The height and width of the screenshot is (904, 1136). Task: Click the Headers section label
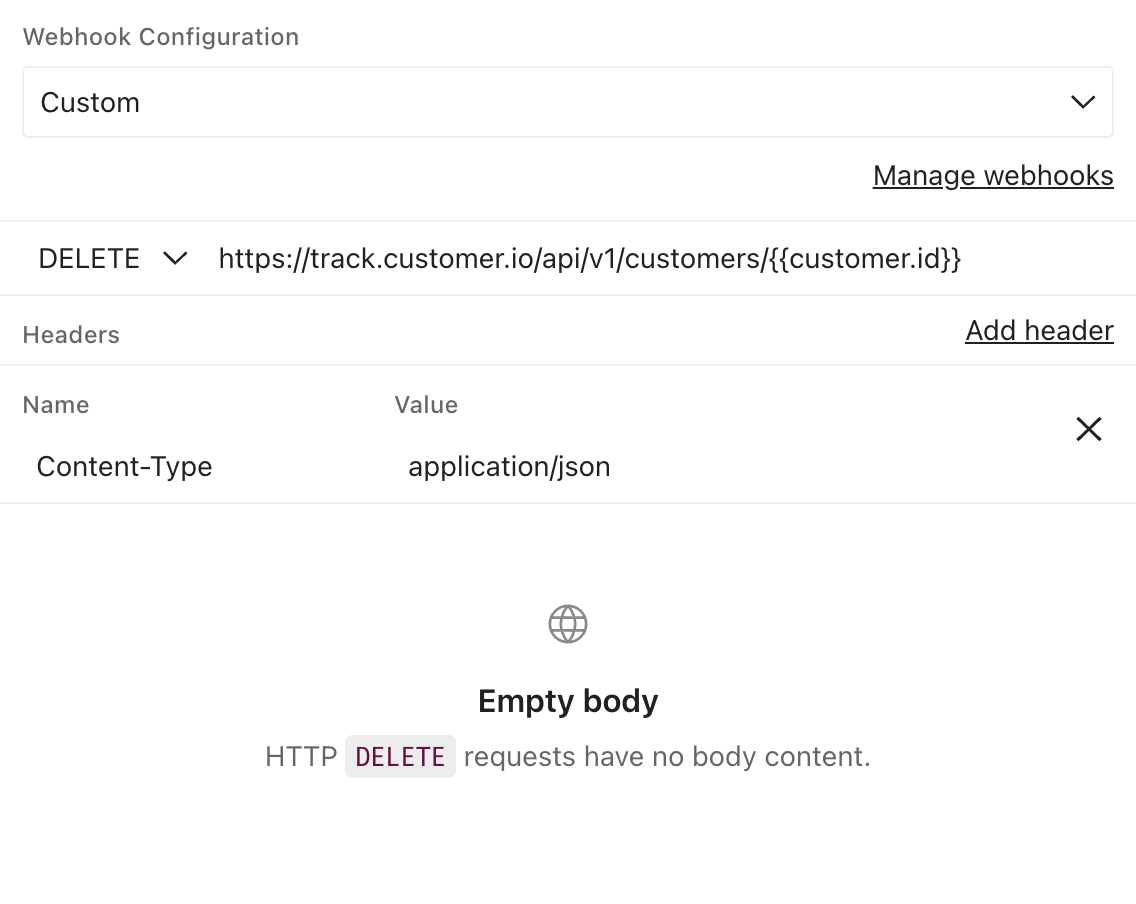[71, 335]
